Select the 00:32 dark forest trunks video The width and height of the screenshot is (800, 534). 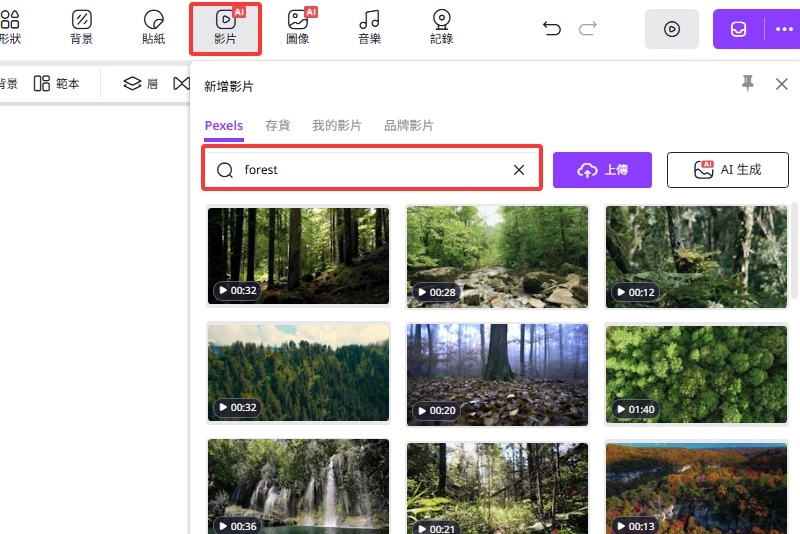tap(298, 256)
